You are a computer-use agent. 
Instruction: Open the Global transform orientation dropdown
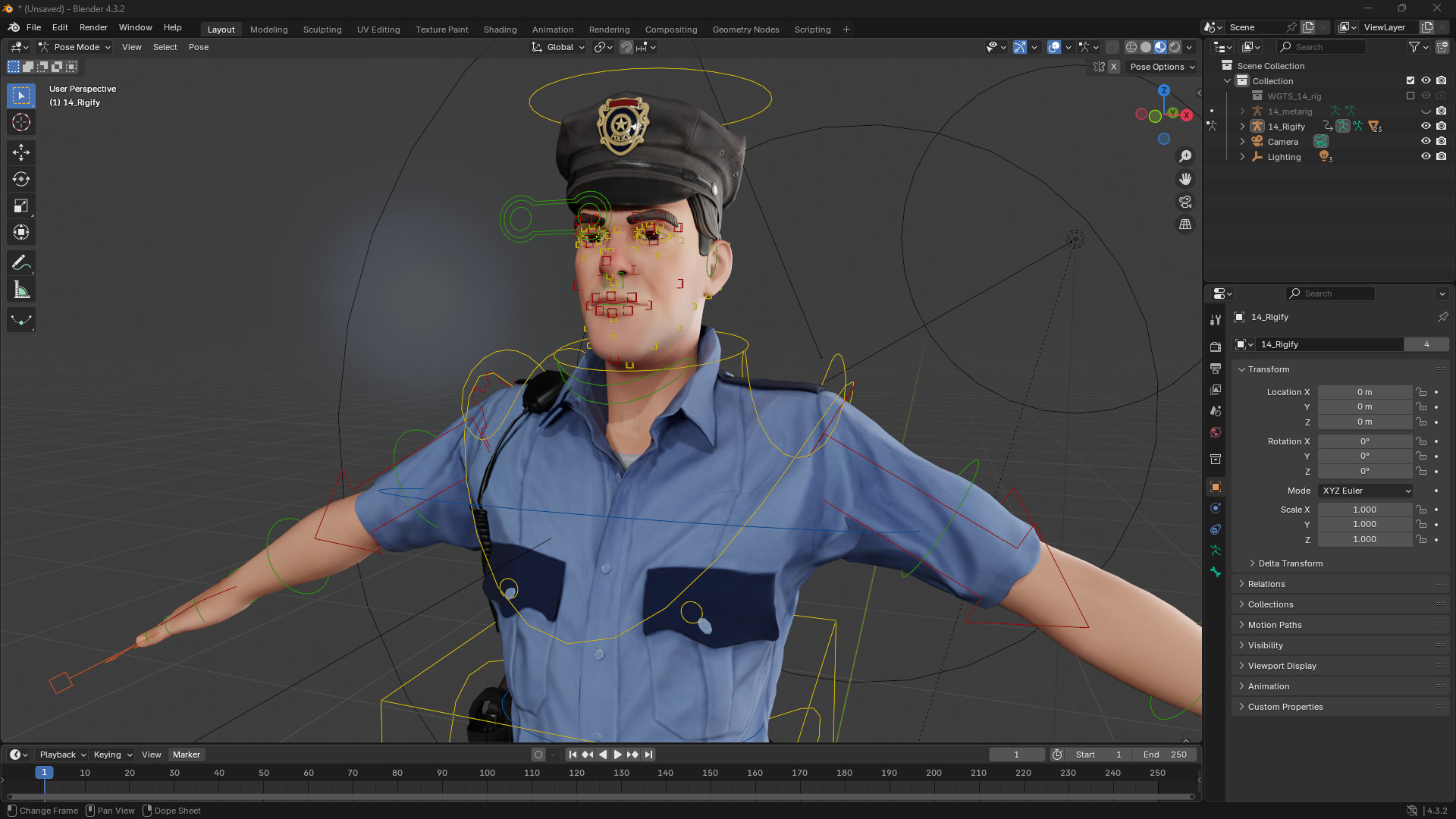tap(558, 47)
